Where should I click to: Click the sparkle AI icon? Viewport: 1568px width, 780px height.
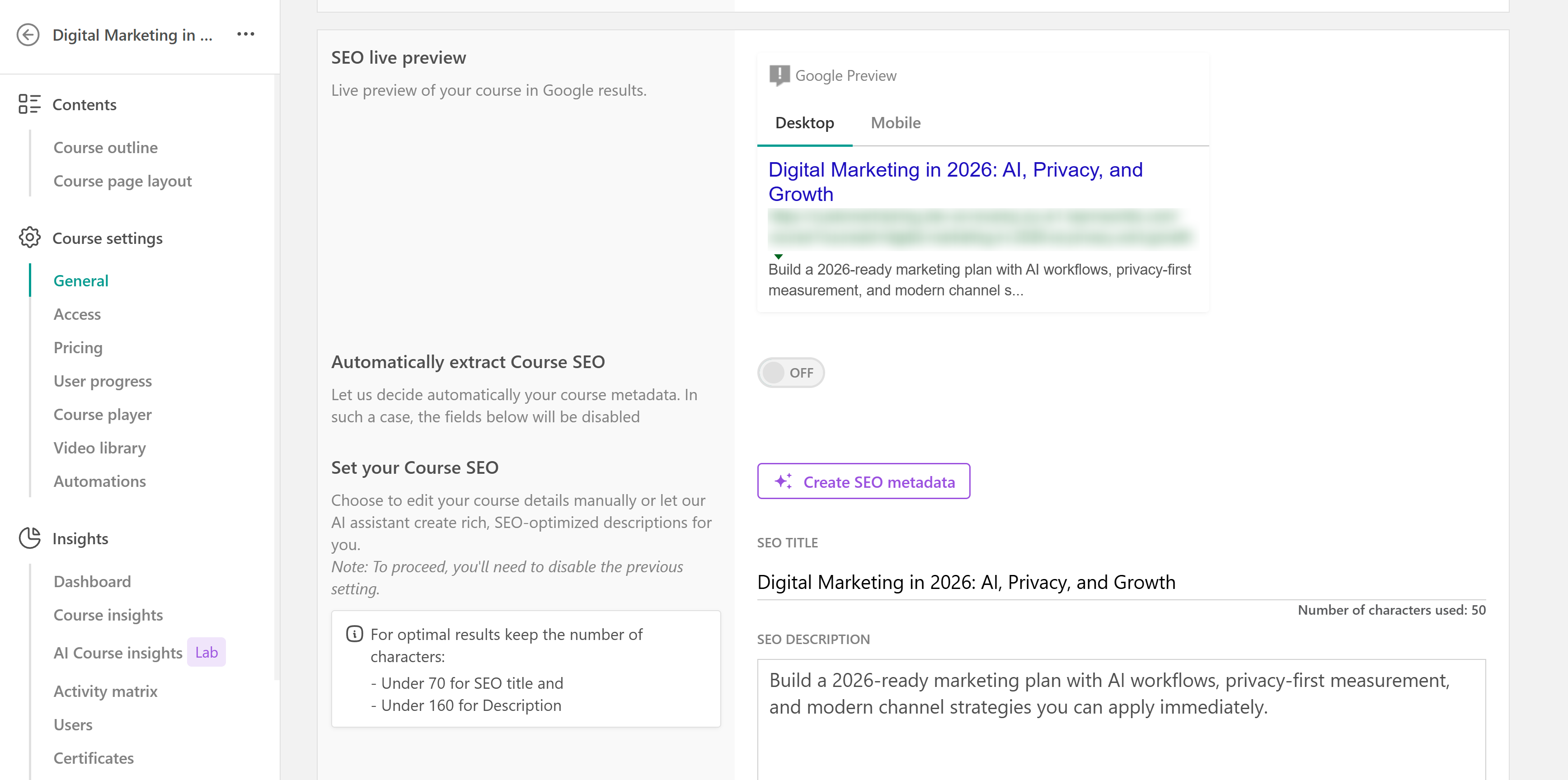pos(783,481)
